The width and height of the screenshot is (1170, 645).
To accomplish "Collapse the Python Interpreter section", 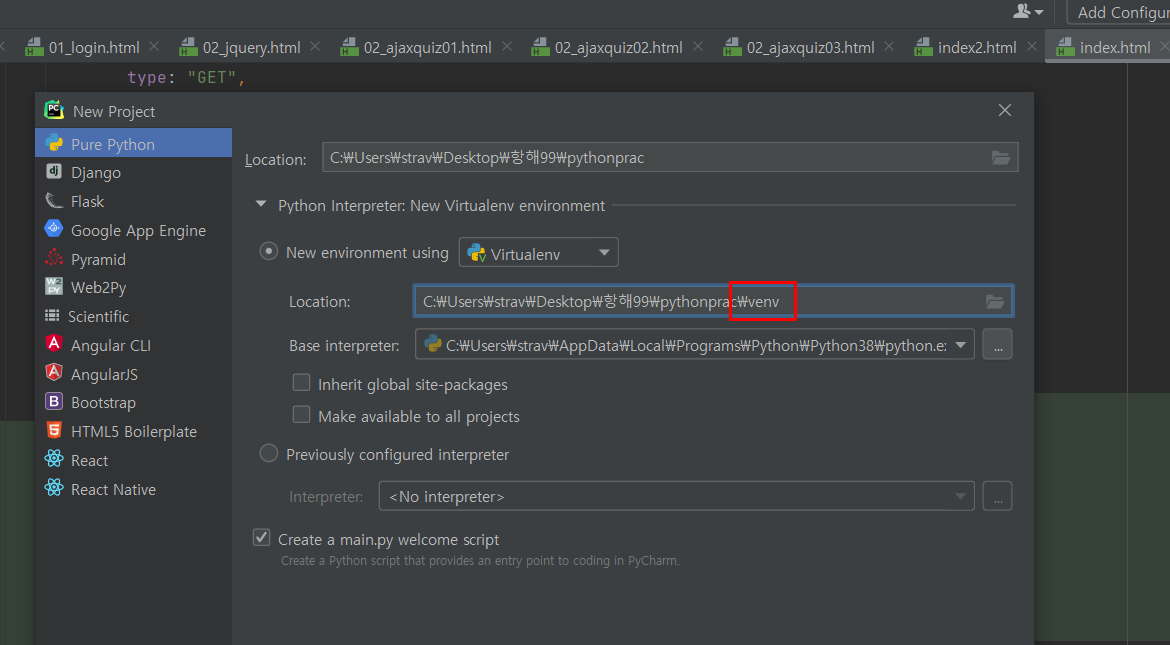I will click(260, 205).
